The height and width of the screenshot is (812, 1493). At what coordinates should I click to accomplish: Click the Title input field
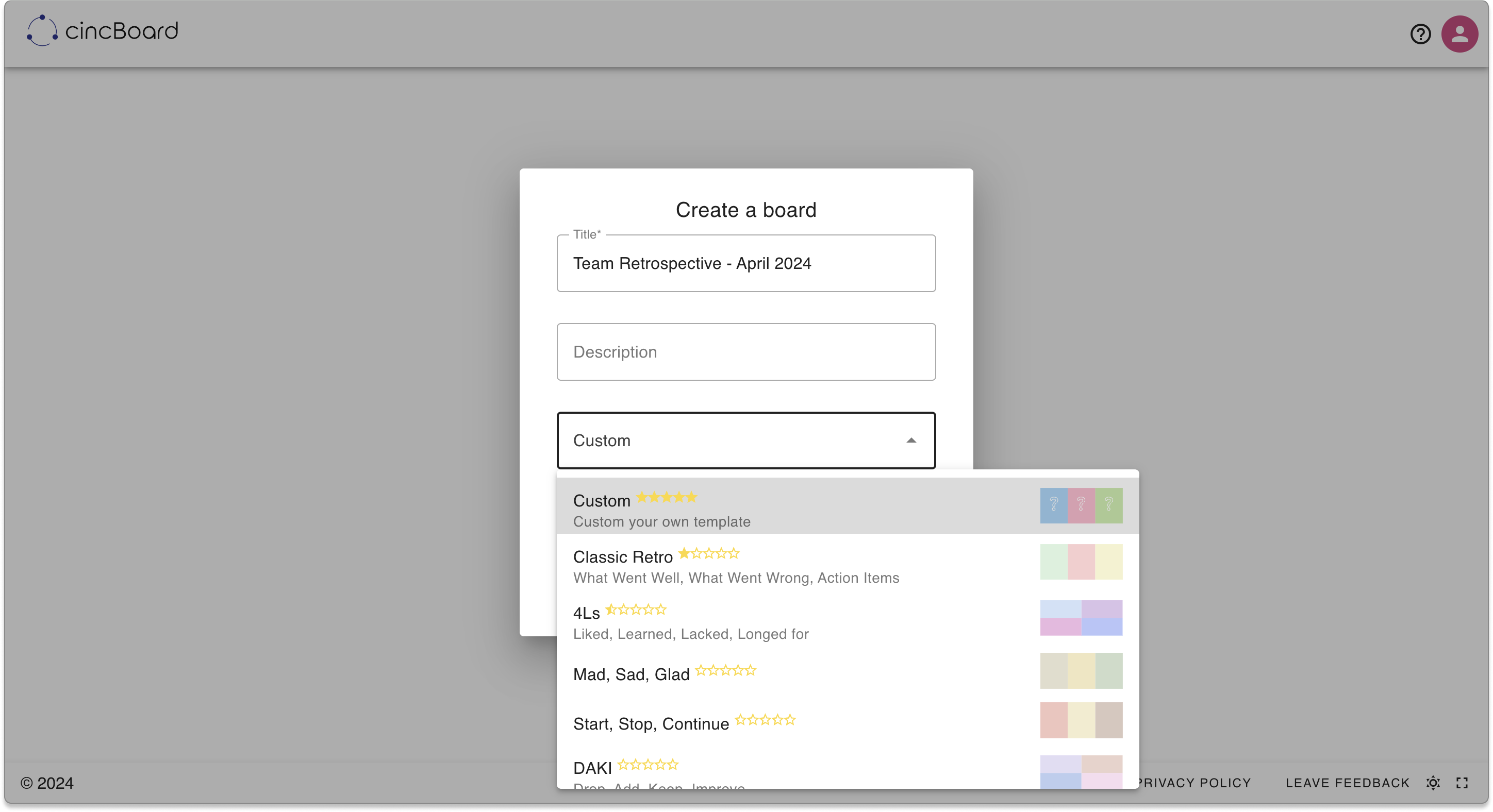[x=746, y=263]
